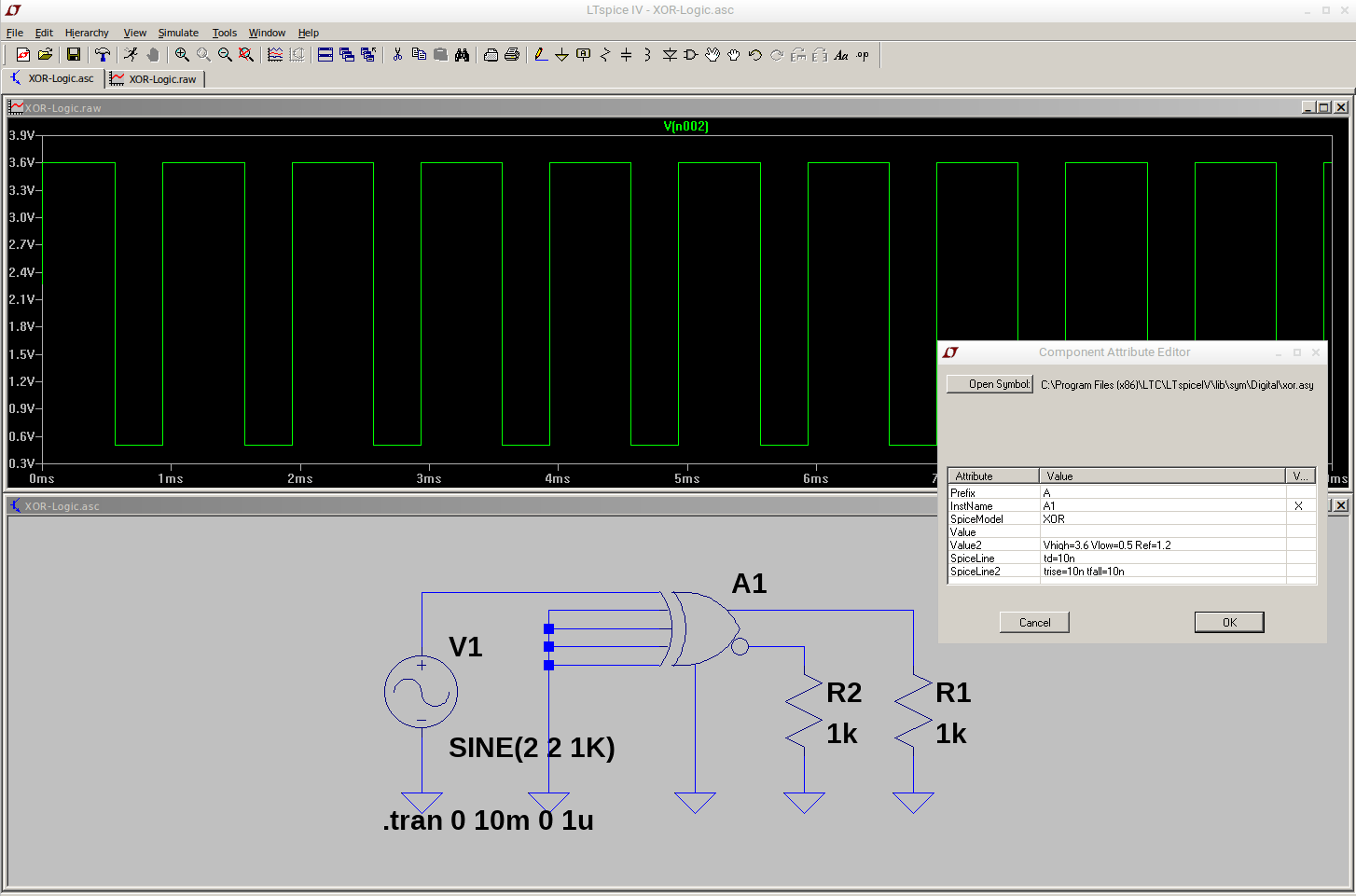
Task: Click the Open Symbol button
Action: [989, 384]
